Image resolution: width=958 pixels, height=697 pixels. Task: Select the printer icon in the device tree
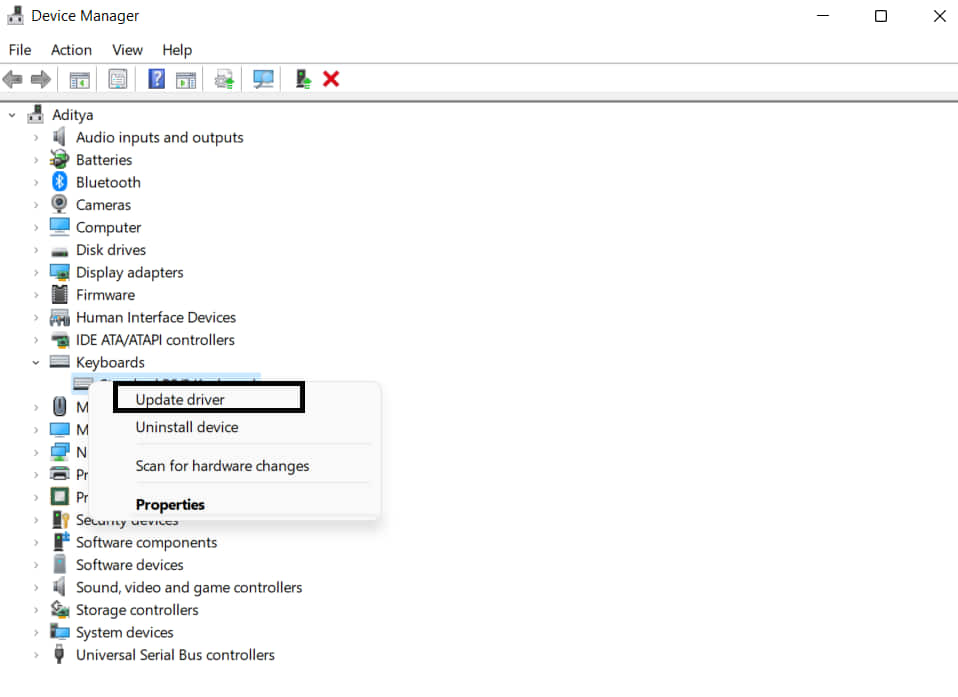click(59, 474)
